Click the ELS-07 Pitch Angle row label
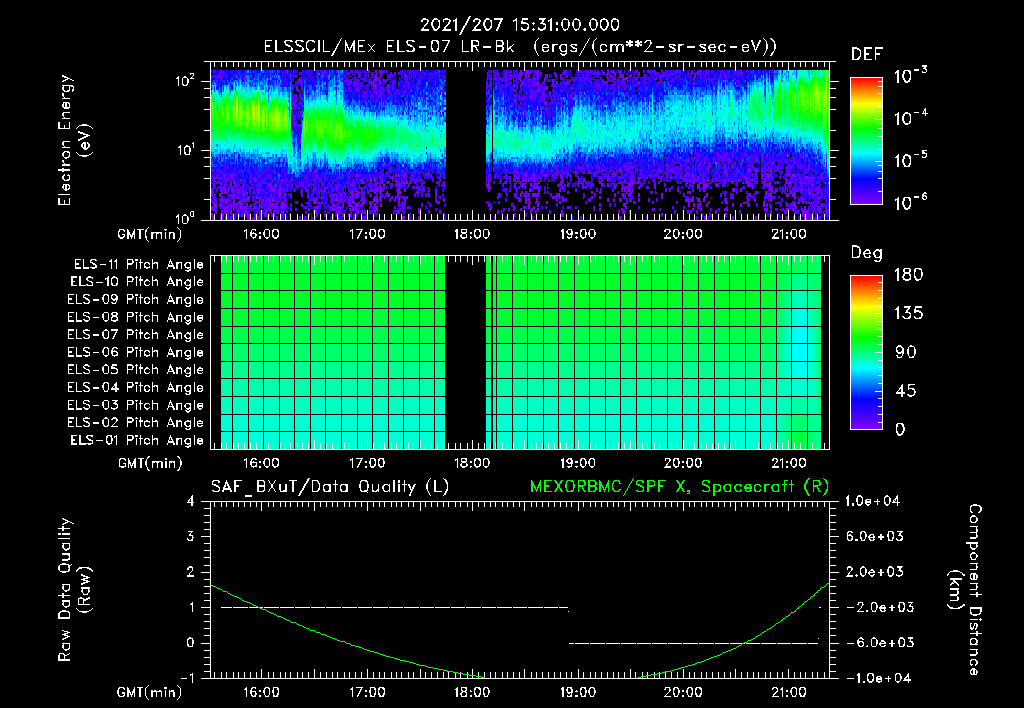The height and width of the screenshot is (708, 1024). coord(136,334)
